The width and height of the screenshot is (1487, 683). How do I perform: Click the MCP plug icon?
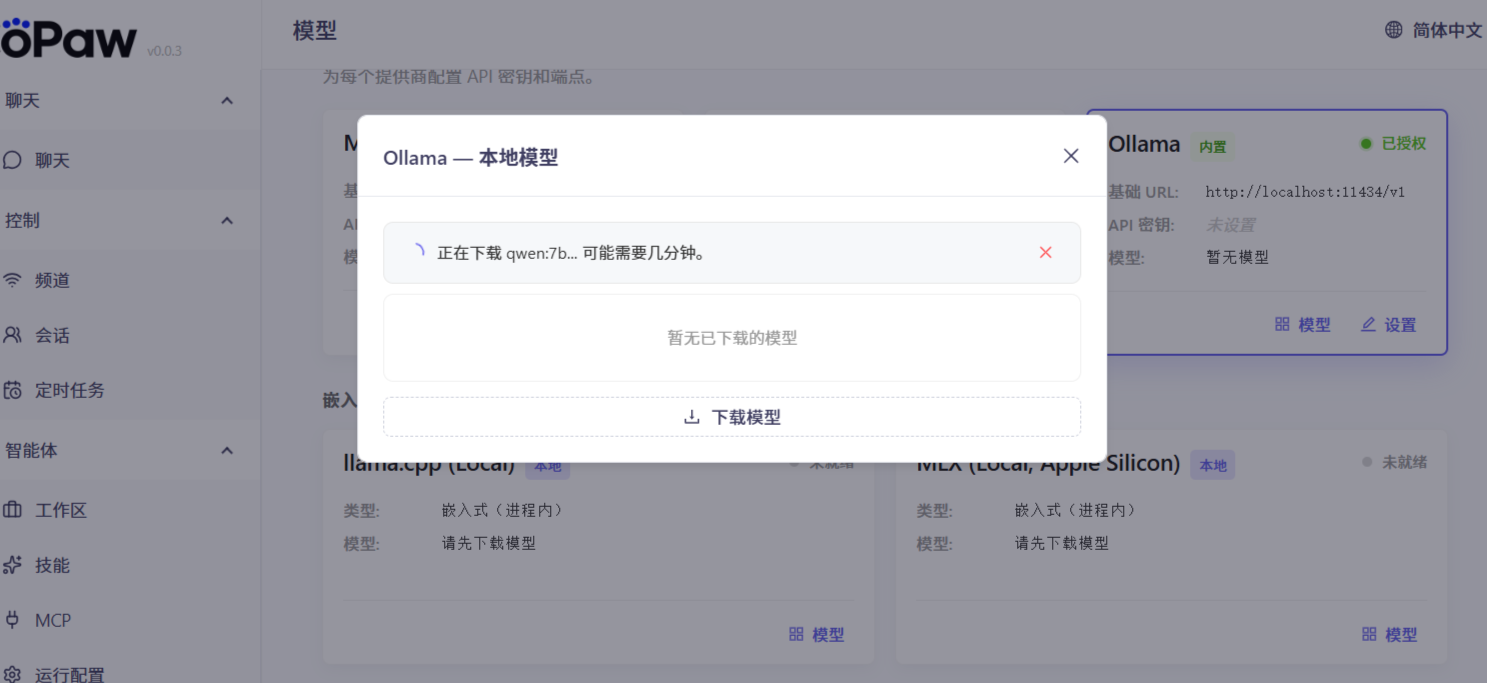(x=13, y=620)
